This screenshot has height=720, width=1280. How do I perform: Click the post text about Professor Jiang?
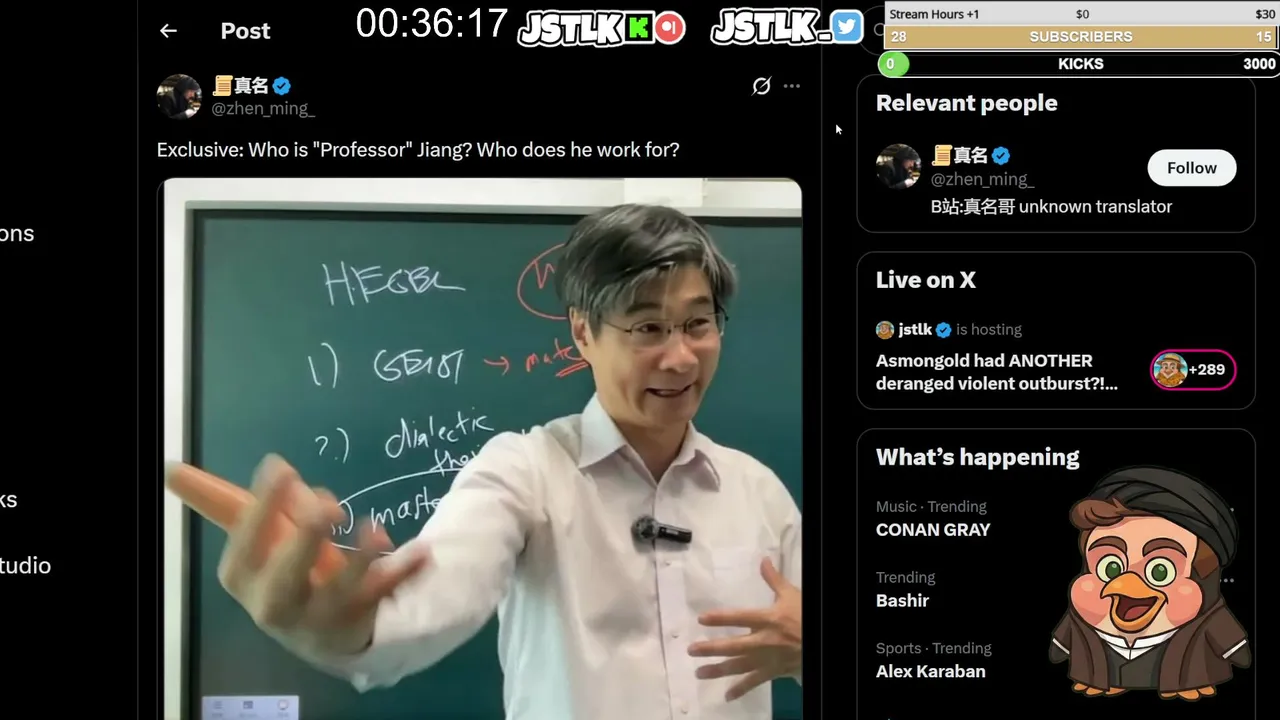(418, 150)
